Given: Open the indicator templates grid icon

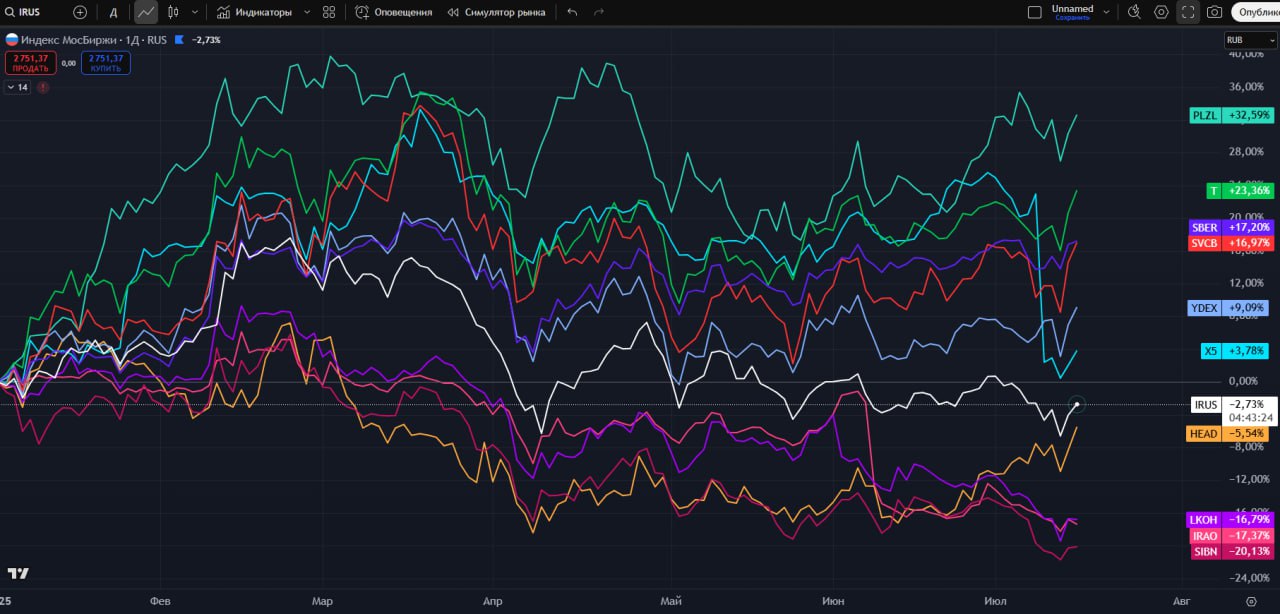Looking at the screenshot, I should (x=329, y=12).
